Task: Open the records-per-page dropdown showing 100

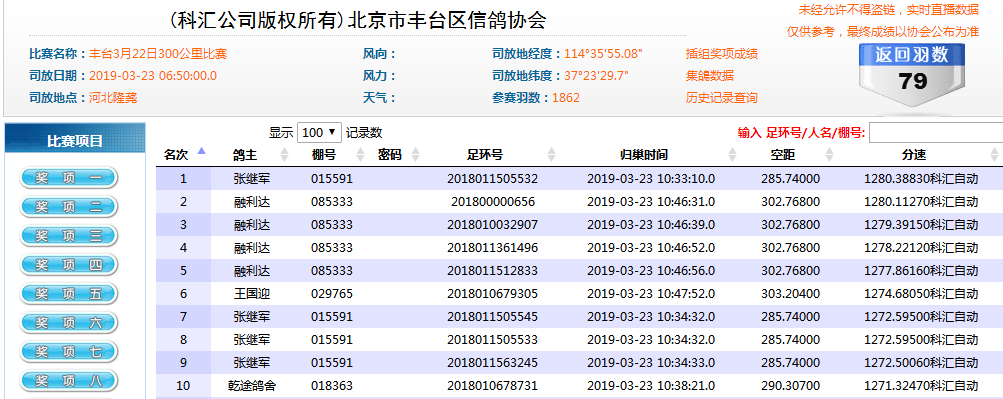Action: (x=319, y=133)
